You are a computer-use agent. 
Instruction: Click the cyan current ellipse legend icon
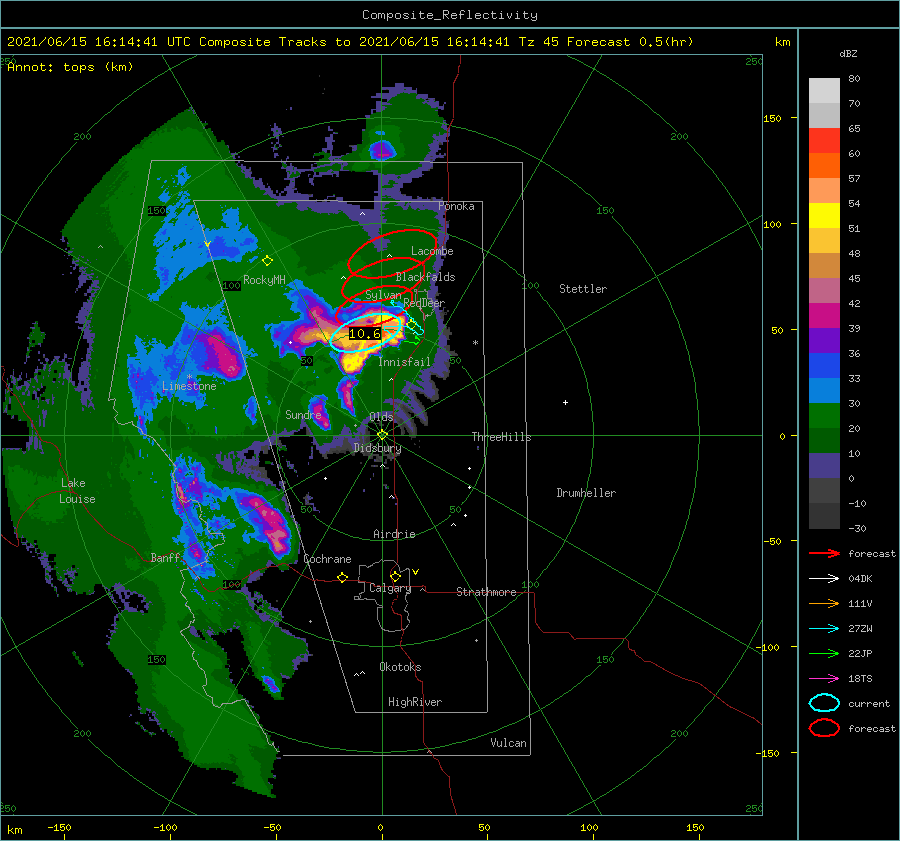(824, 703)
